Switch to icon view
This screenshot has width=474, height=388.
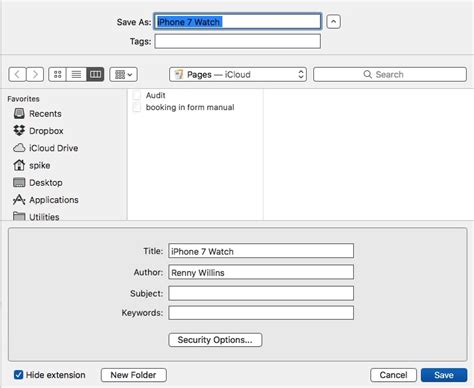pos(58,74)
